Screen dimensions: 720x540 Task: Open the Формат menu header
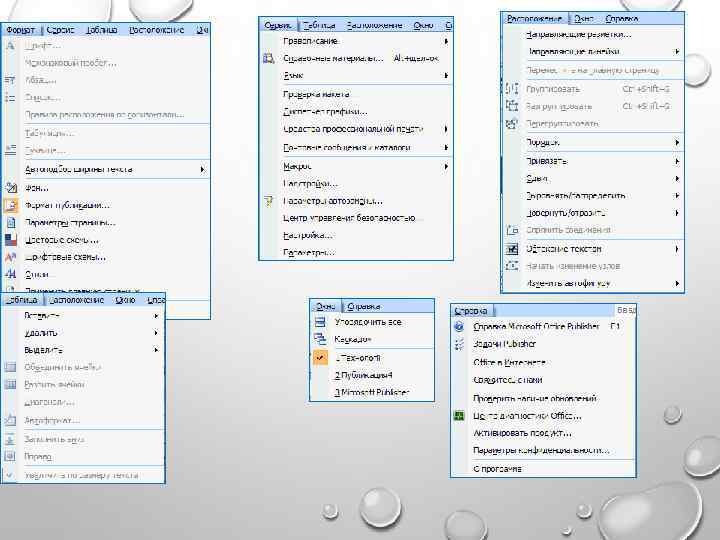click(x=20, y=30)
